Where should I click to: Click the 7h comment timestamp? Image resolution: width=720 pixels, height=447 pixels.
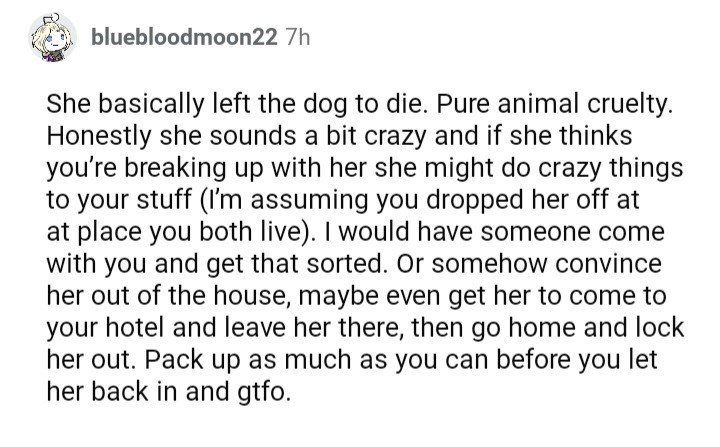pos(298,38)
